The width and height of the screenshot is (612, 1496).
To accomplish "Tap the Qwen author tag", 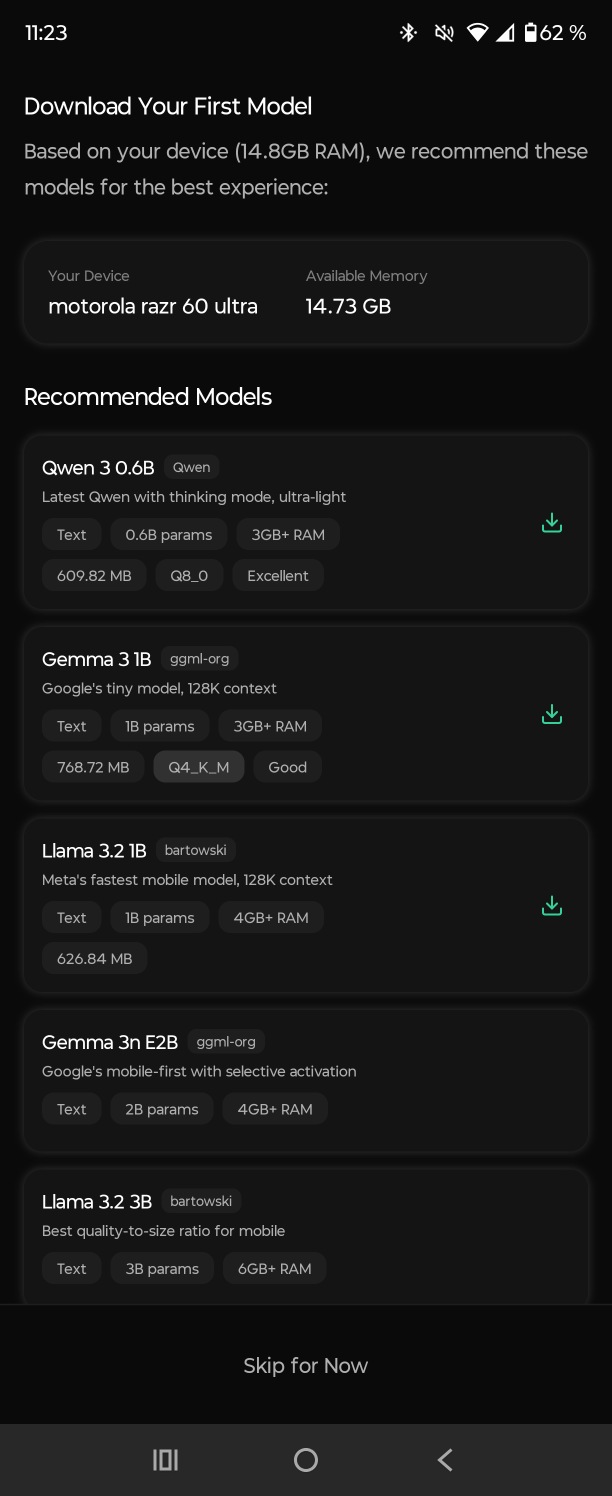I will point(191,467).
